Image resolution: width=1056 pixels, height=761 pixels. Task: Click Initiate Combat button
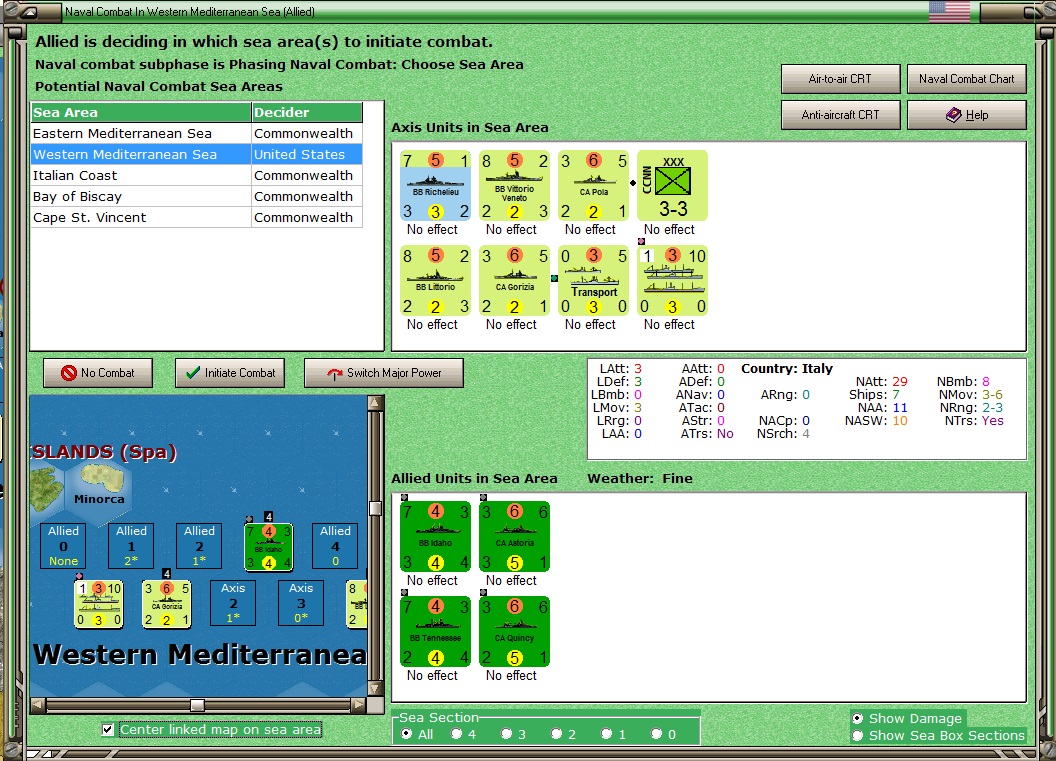[230, 372]
